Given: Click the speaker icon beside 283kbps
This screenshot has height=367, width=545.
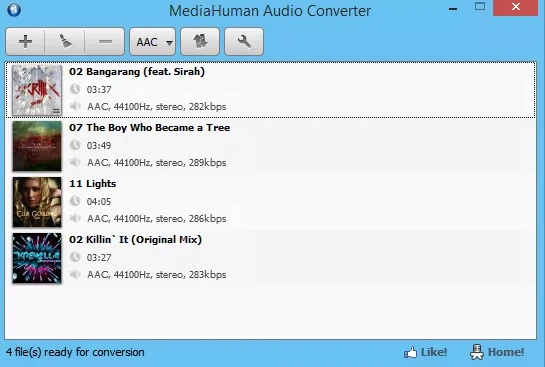Looking at the screenshot, I should 75,274.
